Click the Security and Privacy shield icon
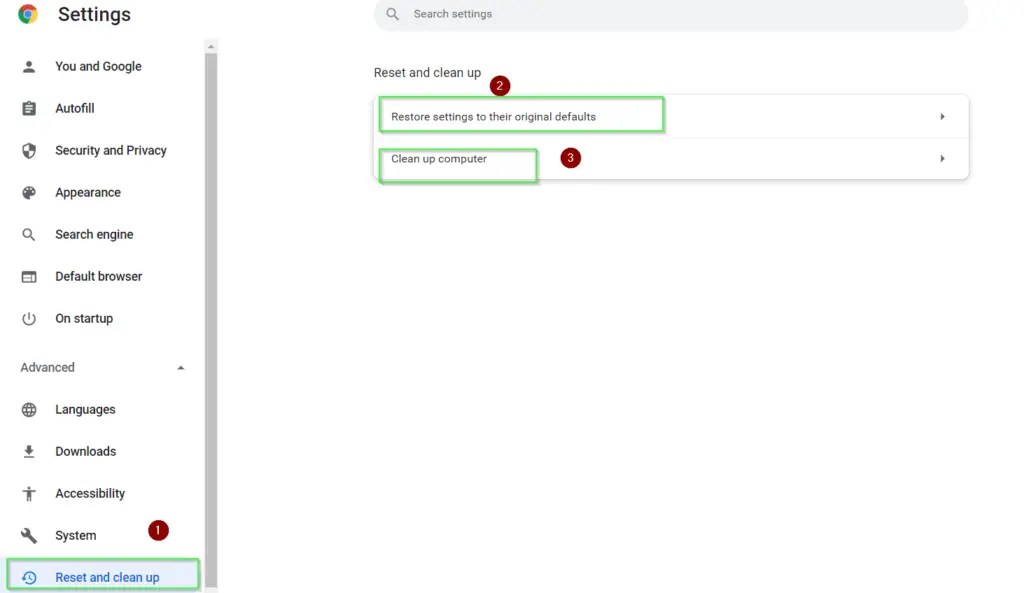 29,151
